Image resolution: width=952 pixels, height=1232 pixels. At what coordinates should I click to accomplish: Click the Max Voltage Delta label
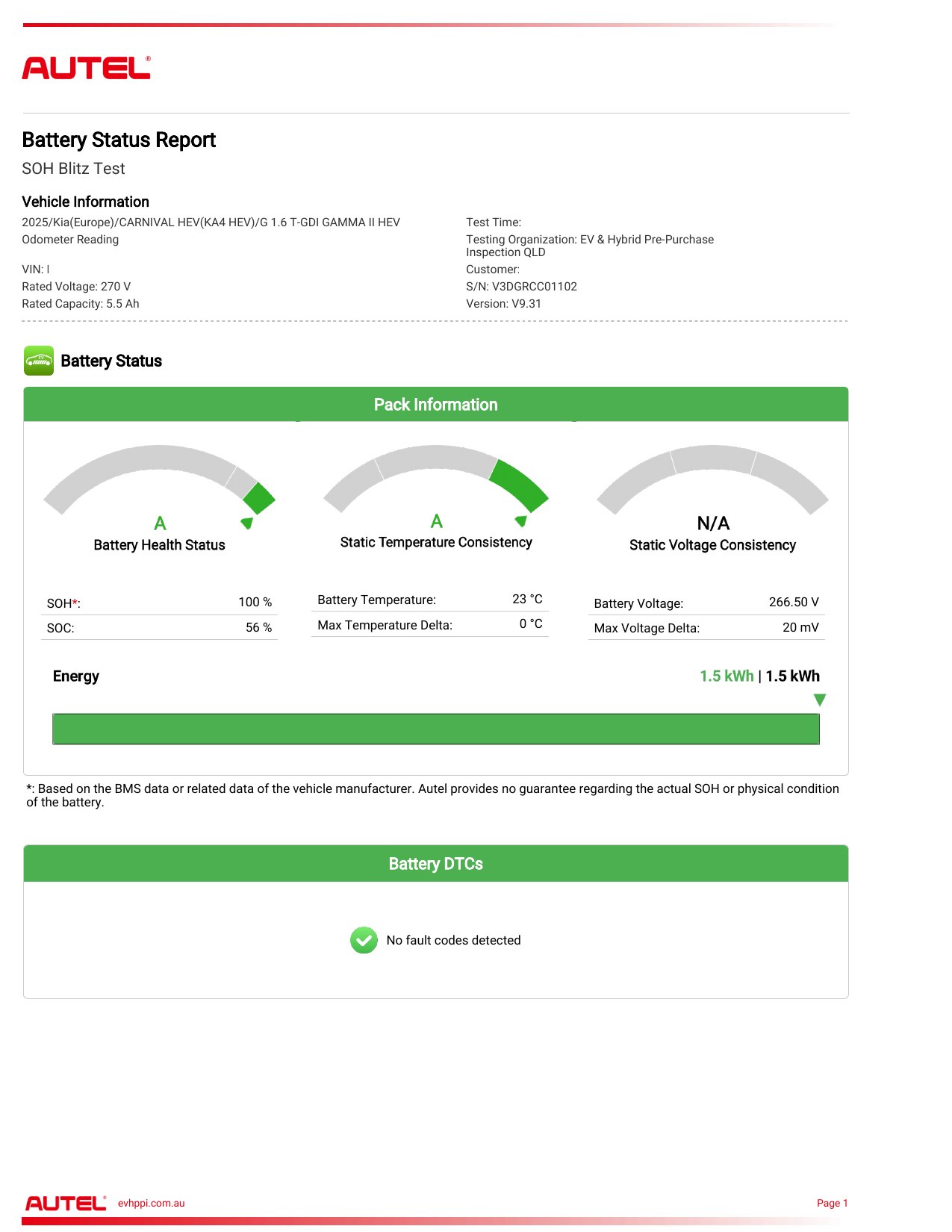pos(647,628)
